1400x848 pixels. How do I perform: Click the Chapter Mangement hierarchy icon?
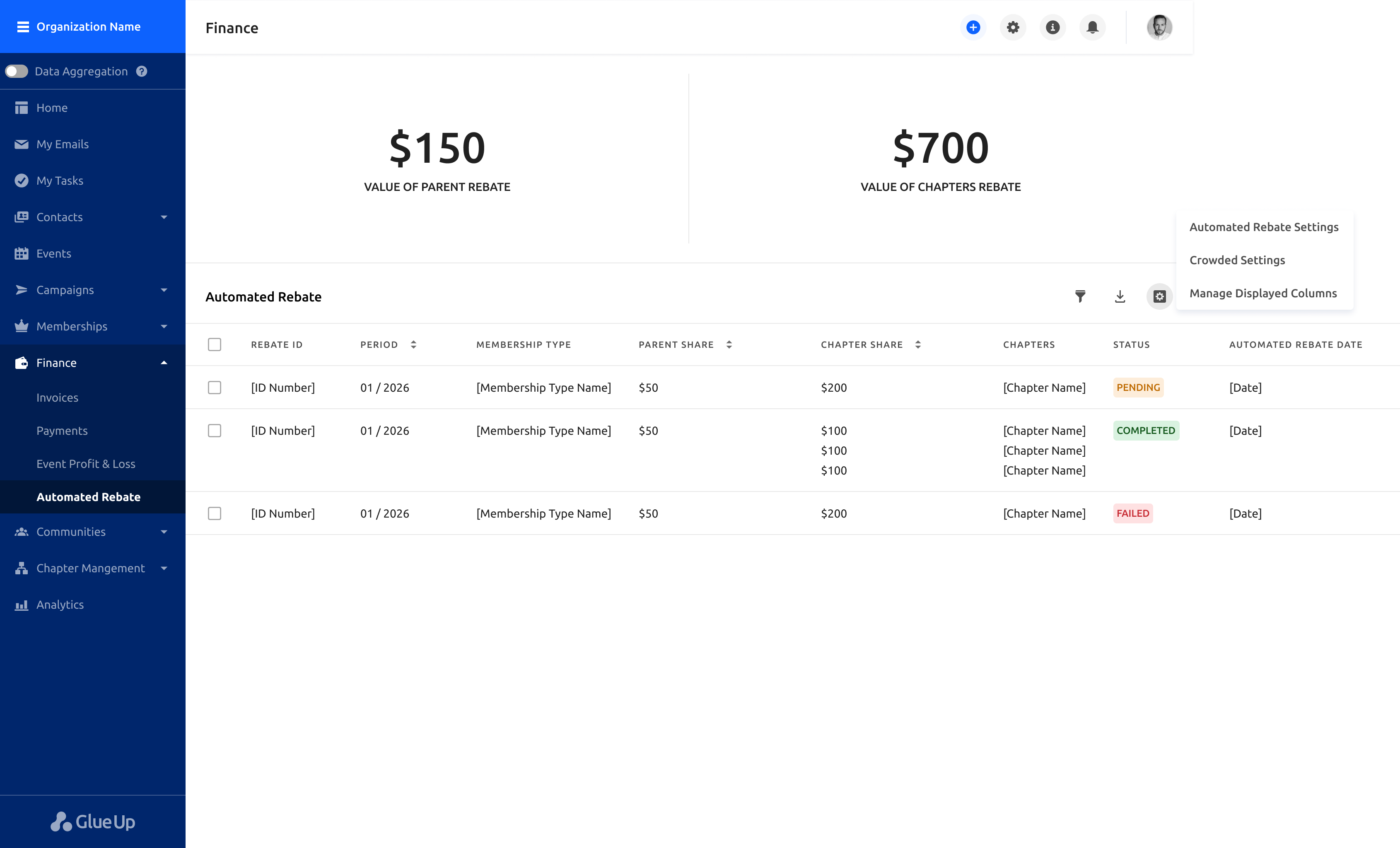[22, 568]
